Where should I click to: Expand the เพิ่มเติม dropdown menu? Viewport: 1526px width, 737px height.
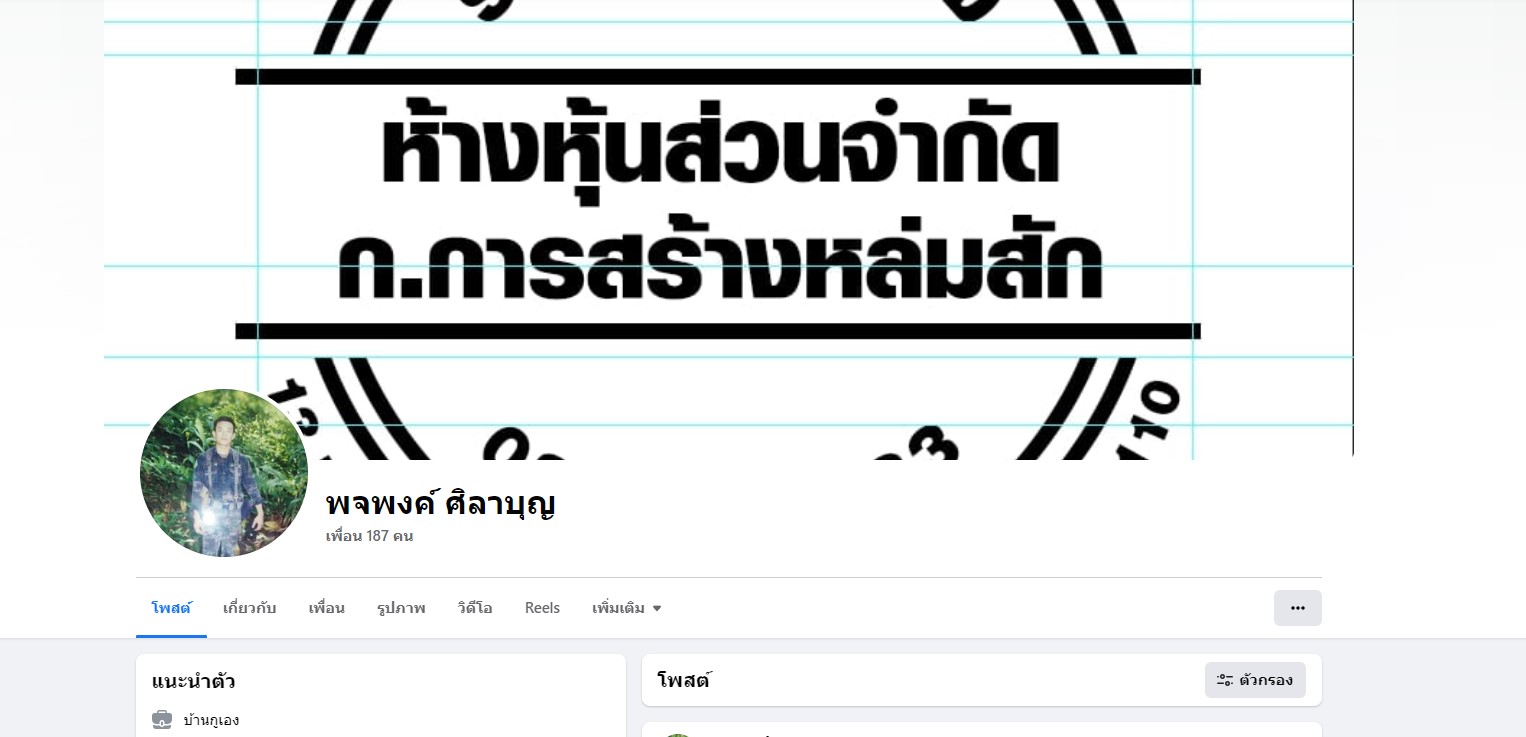(627, 608)
